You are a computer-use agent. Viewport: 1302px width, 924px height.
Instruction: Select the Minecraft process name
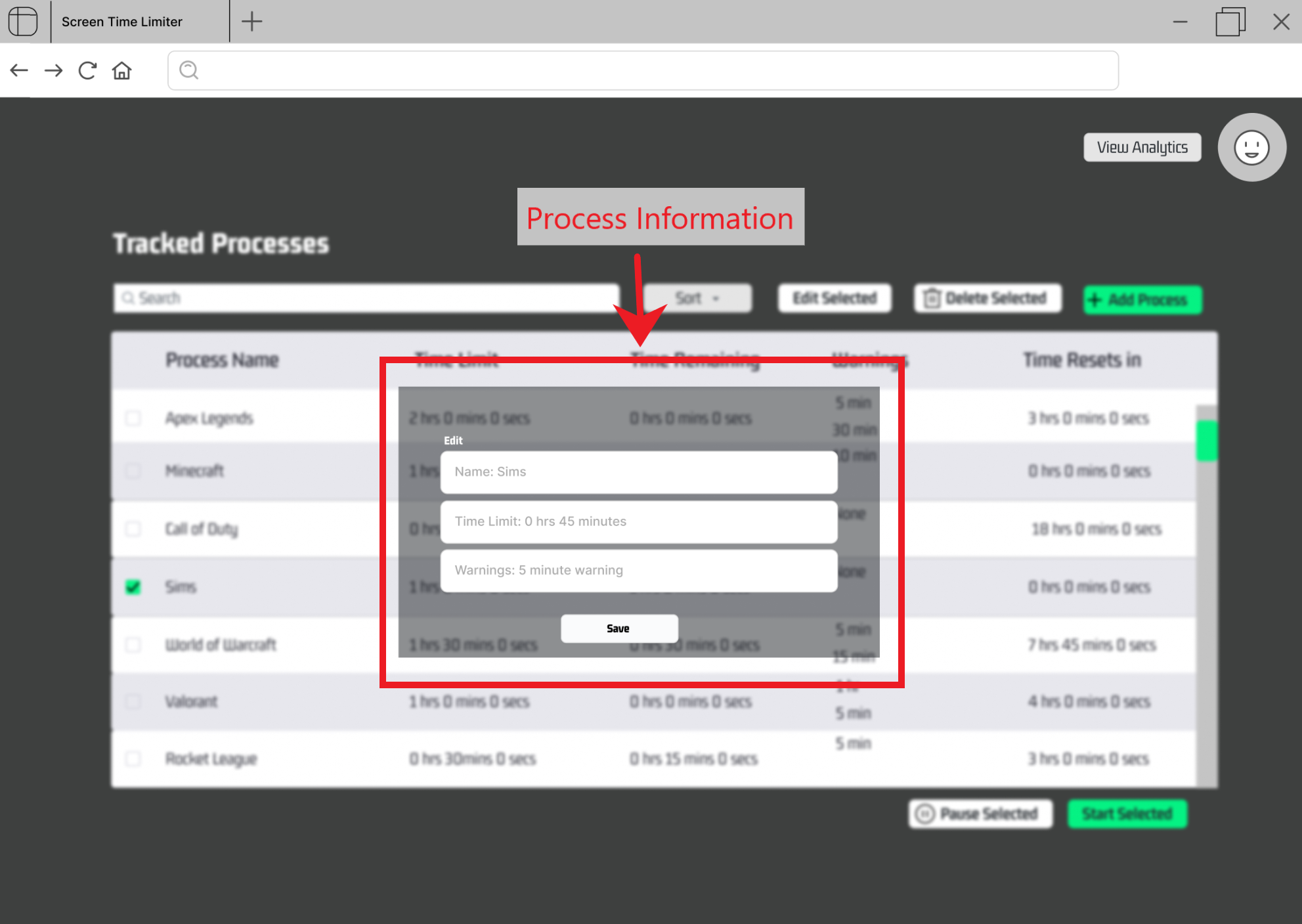pyautogui.click(x=194, y=471)
